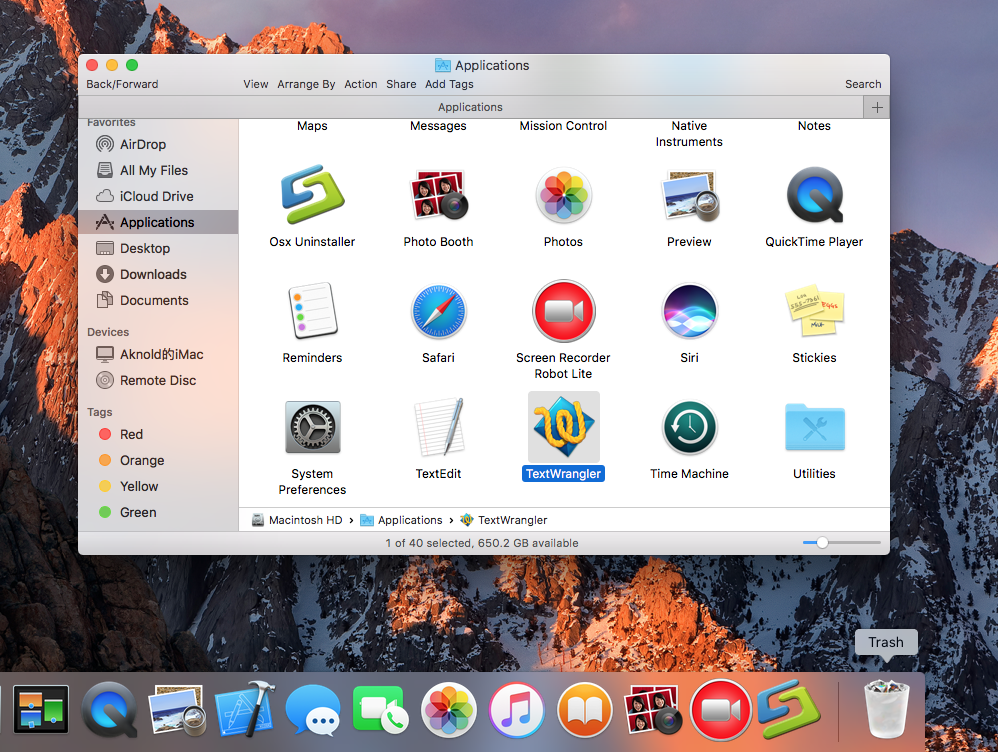Select the TextEdit icon
This screenshot has width=998, height=752.
[x=438, y=427]
